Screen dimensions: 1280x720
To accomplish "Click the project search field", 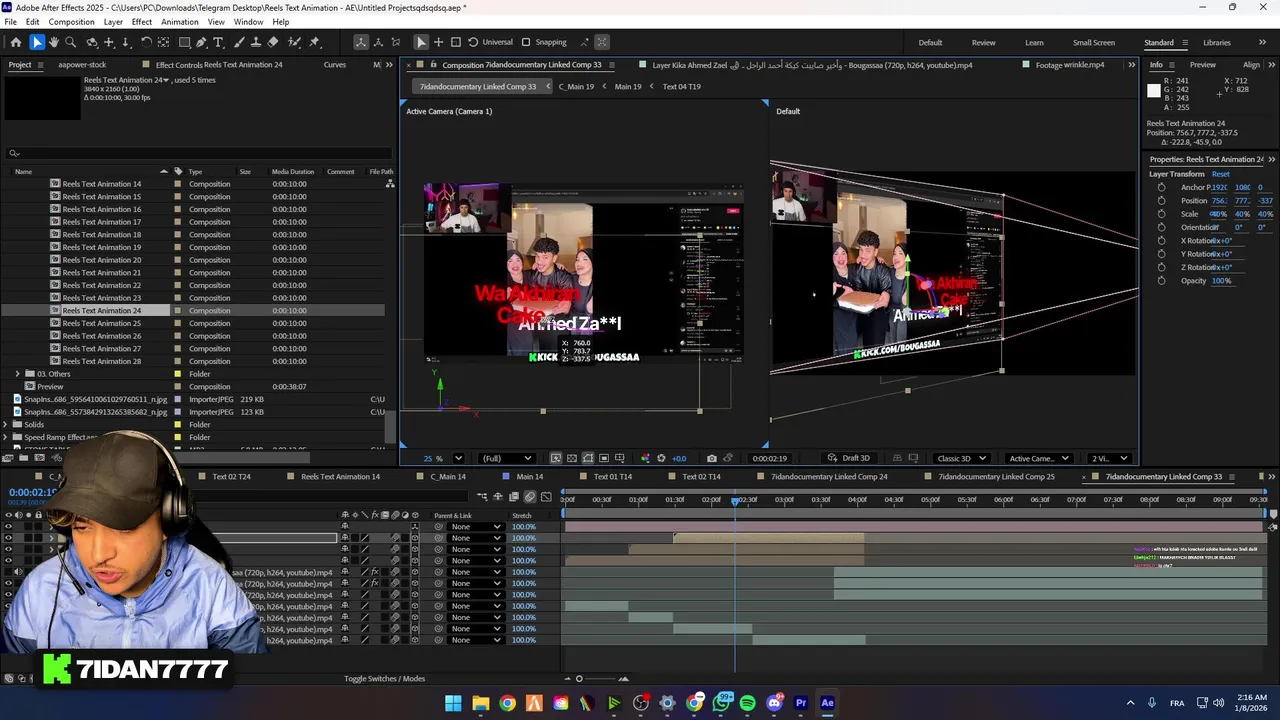I will (x=198, y=153).
